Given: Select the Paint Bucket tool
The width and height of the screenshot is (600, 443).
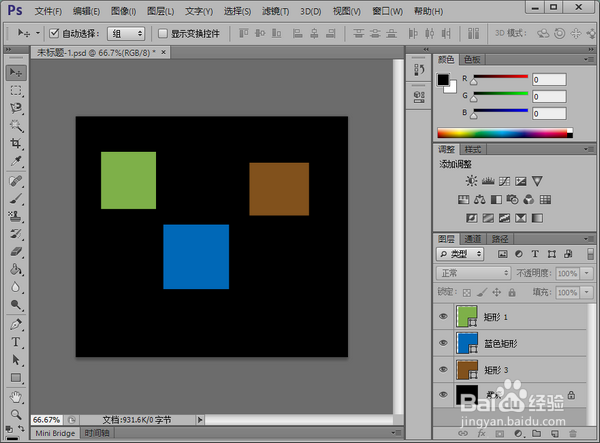Looking at the screenshot, I should pyautogui.click(x=16, y=269).
